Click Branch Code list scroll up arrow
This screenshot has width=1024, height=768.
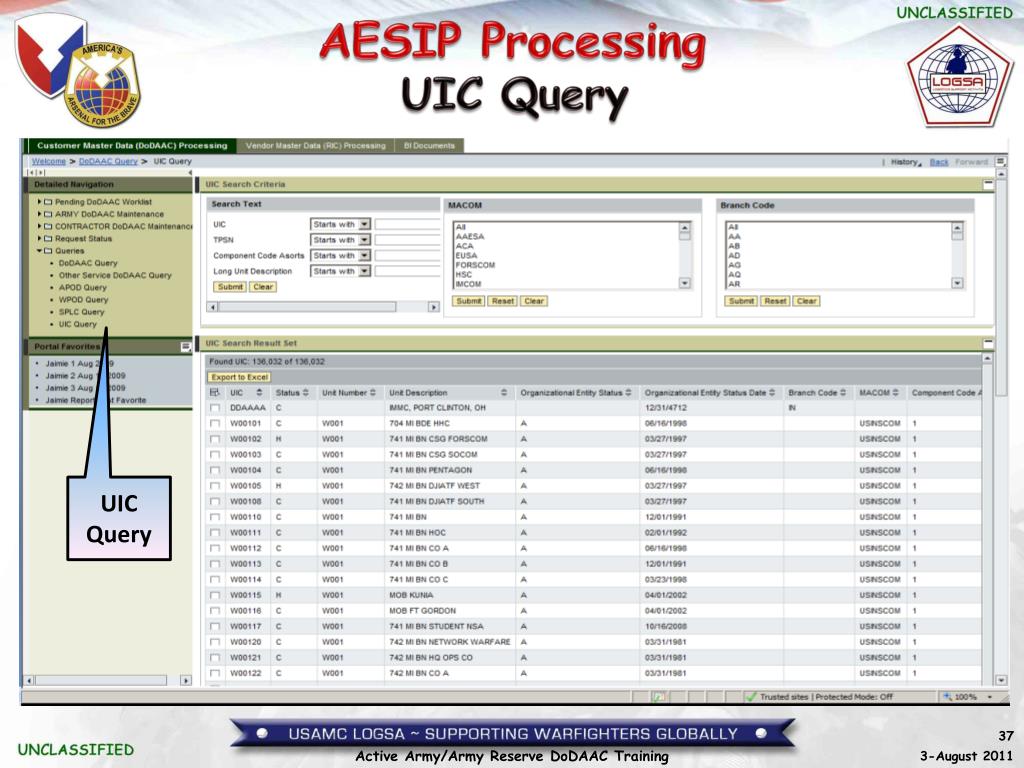tap(957, 227)
